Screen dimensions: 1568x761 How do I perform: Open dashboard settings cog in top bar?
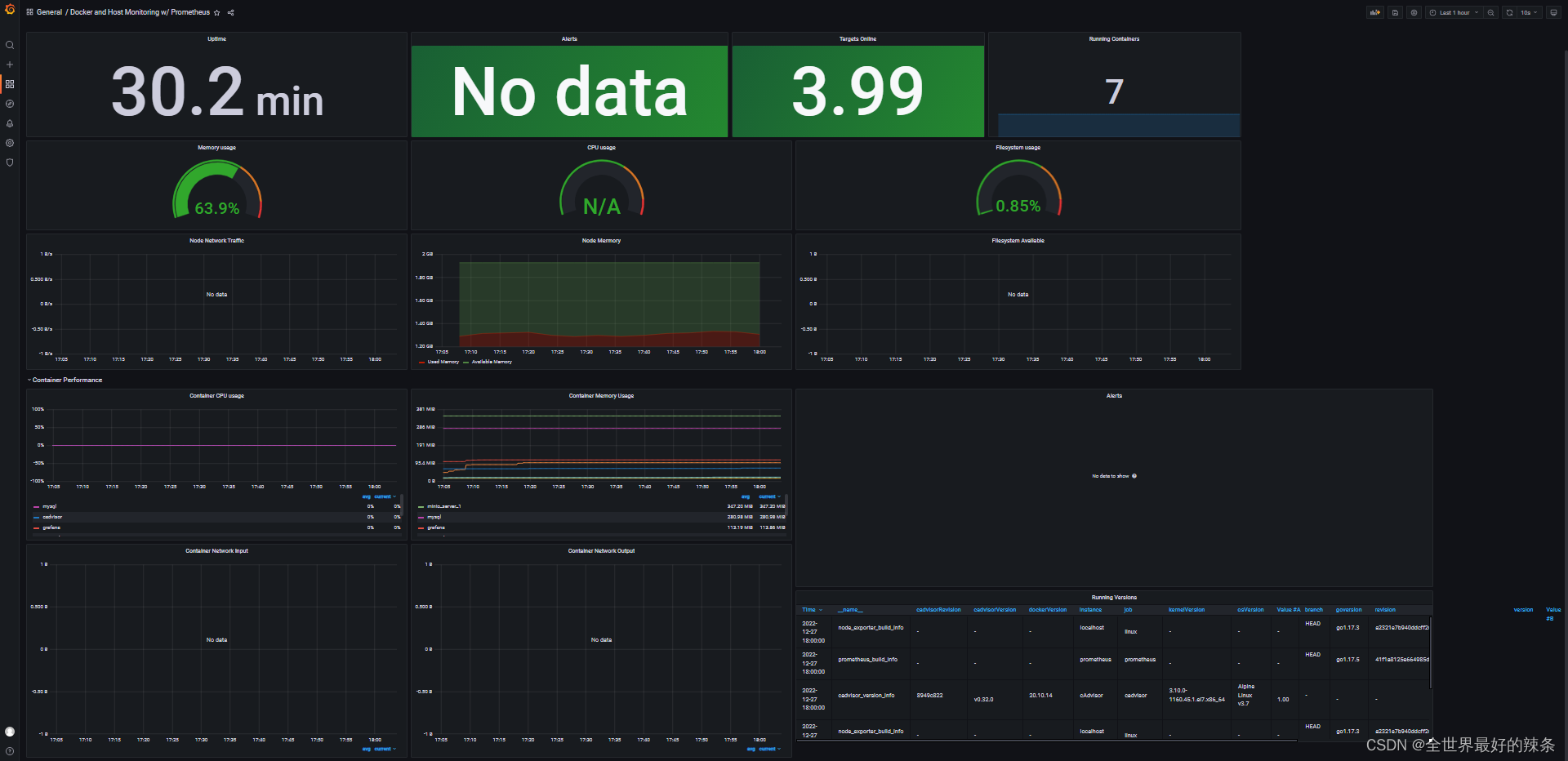[x=1414, y=12]
